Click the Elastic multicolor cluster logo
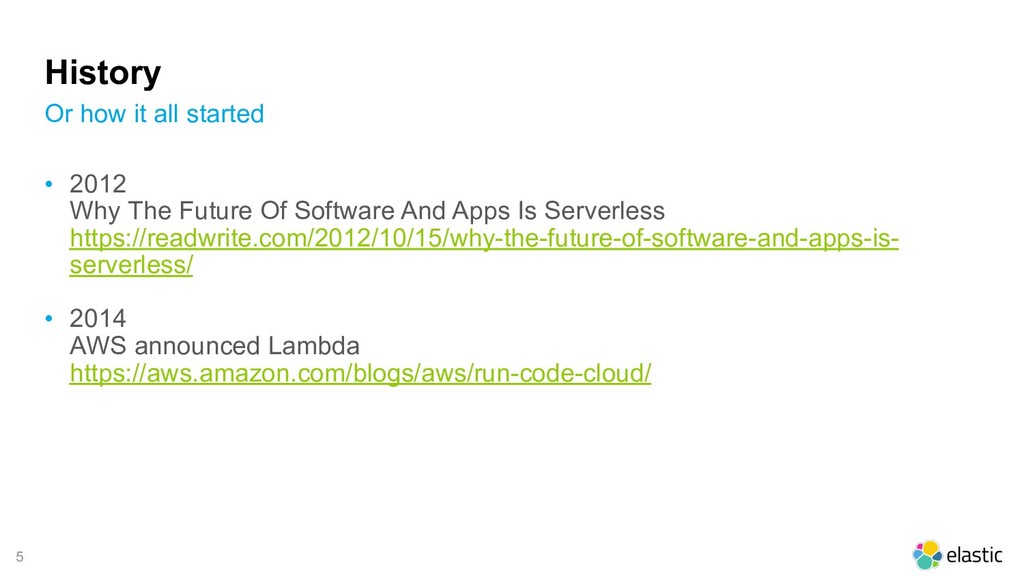This screenshot has height=576, width=1024. [x=927, y=554]
